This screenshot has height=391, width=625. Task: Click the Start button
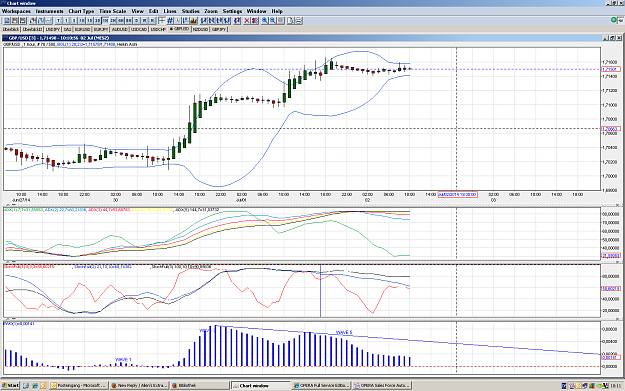10,385
